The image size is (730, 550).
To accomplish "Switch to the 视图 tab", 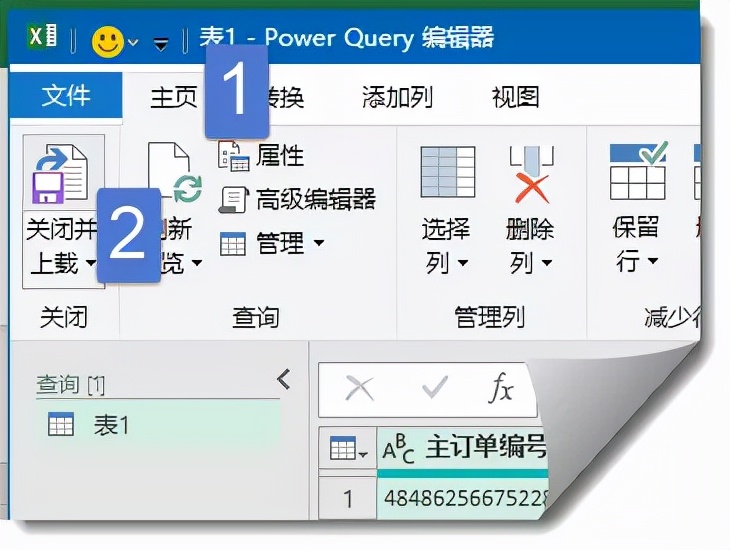I will [515, 97].
